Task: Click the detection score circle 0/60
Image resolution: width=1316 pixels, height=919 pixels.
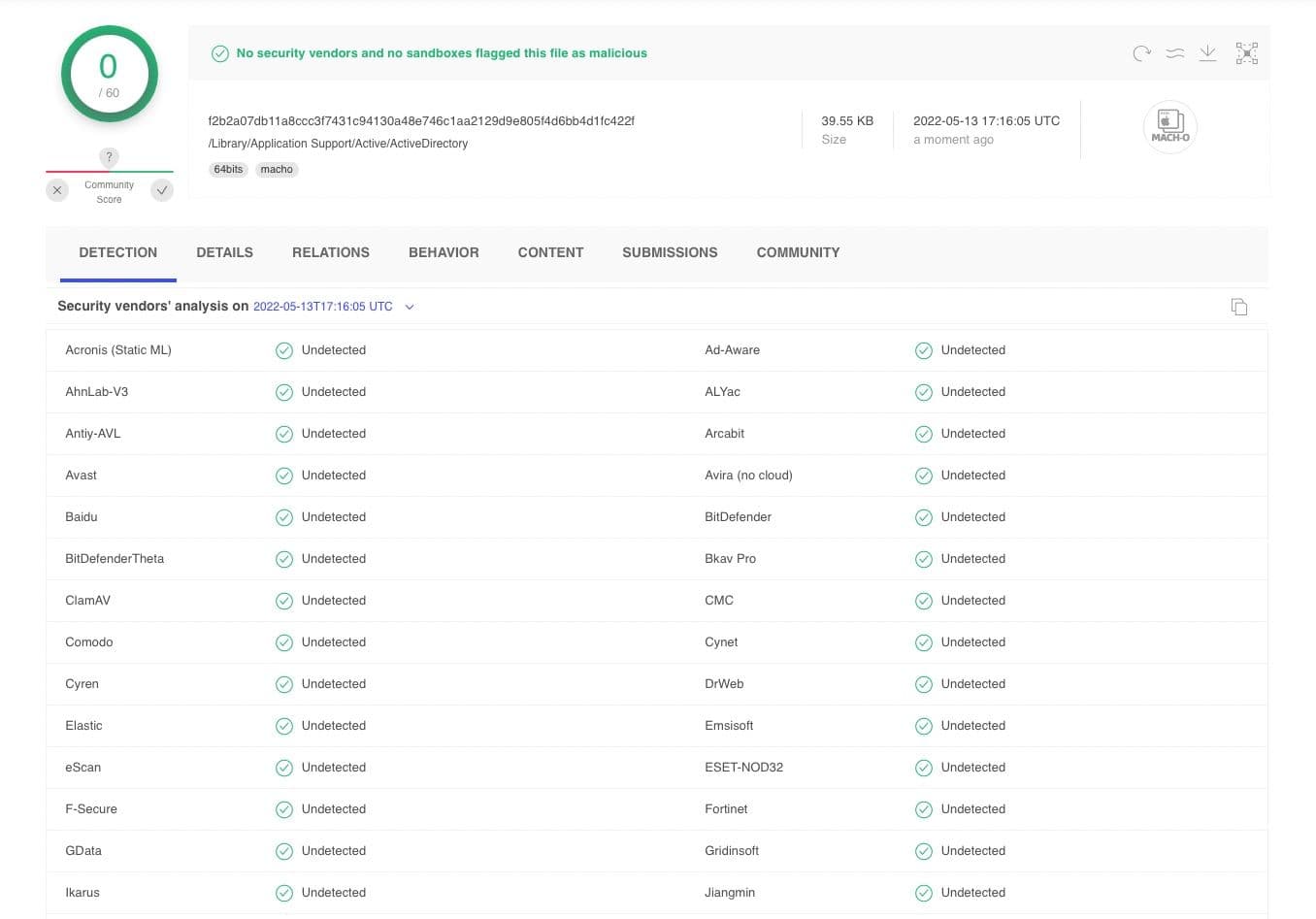Action: [109, 74]
